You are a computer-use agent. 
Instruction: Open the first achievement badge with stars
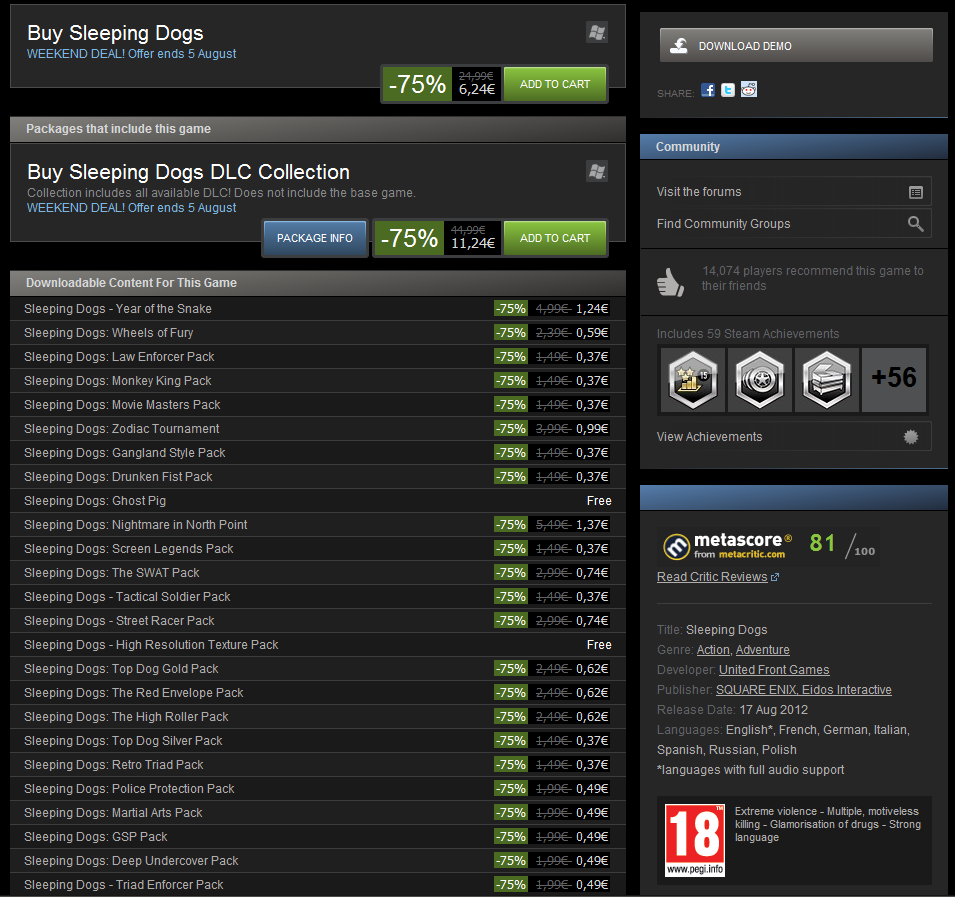692,379
